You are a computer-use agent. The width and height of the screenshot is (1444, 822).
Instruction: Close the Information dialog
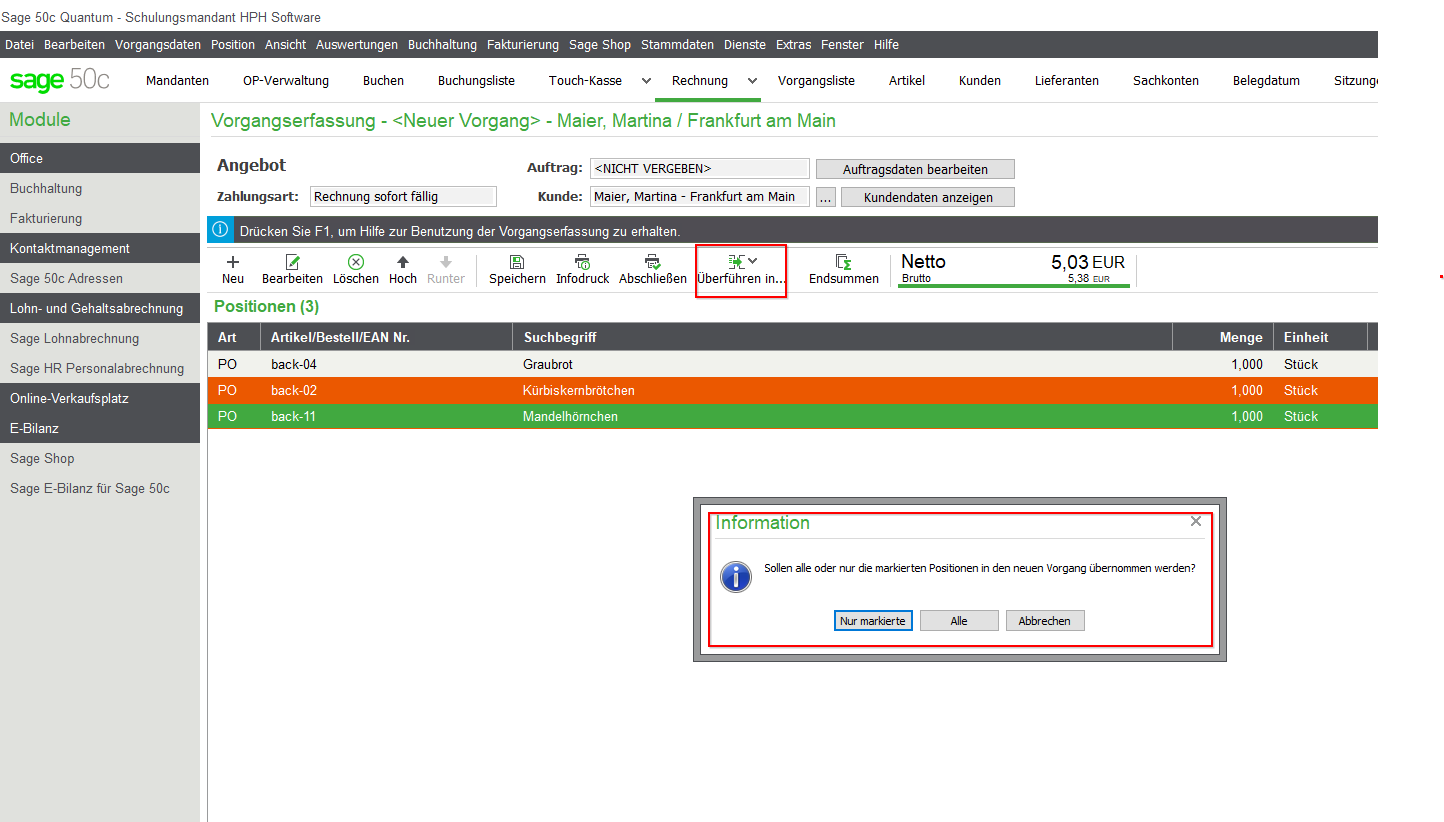(1195, 521)
